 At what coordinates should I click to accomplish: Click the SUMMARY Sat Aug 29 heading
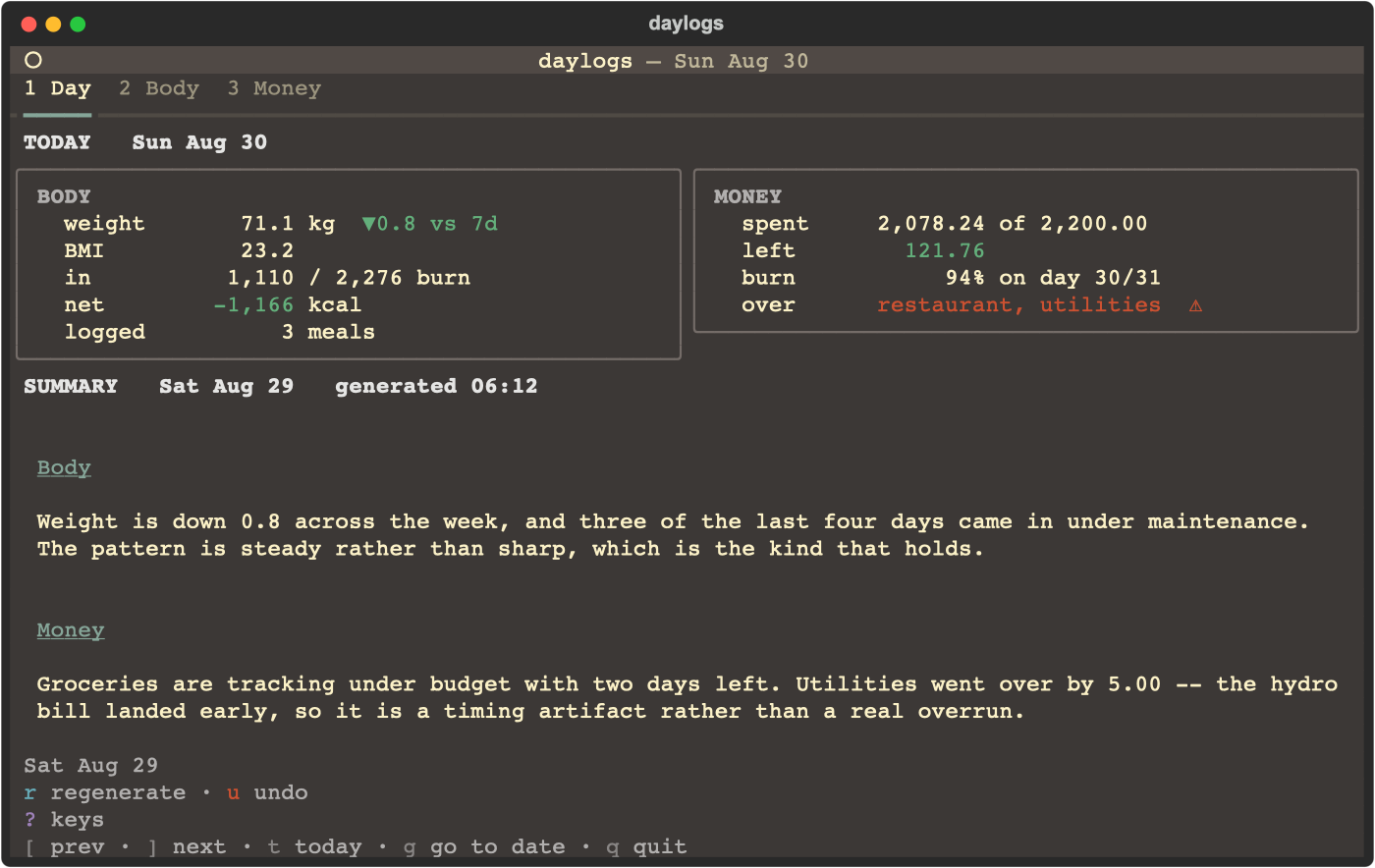point(159,386)
